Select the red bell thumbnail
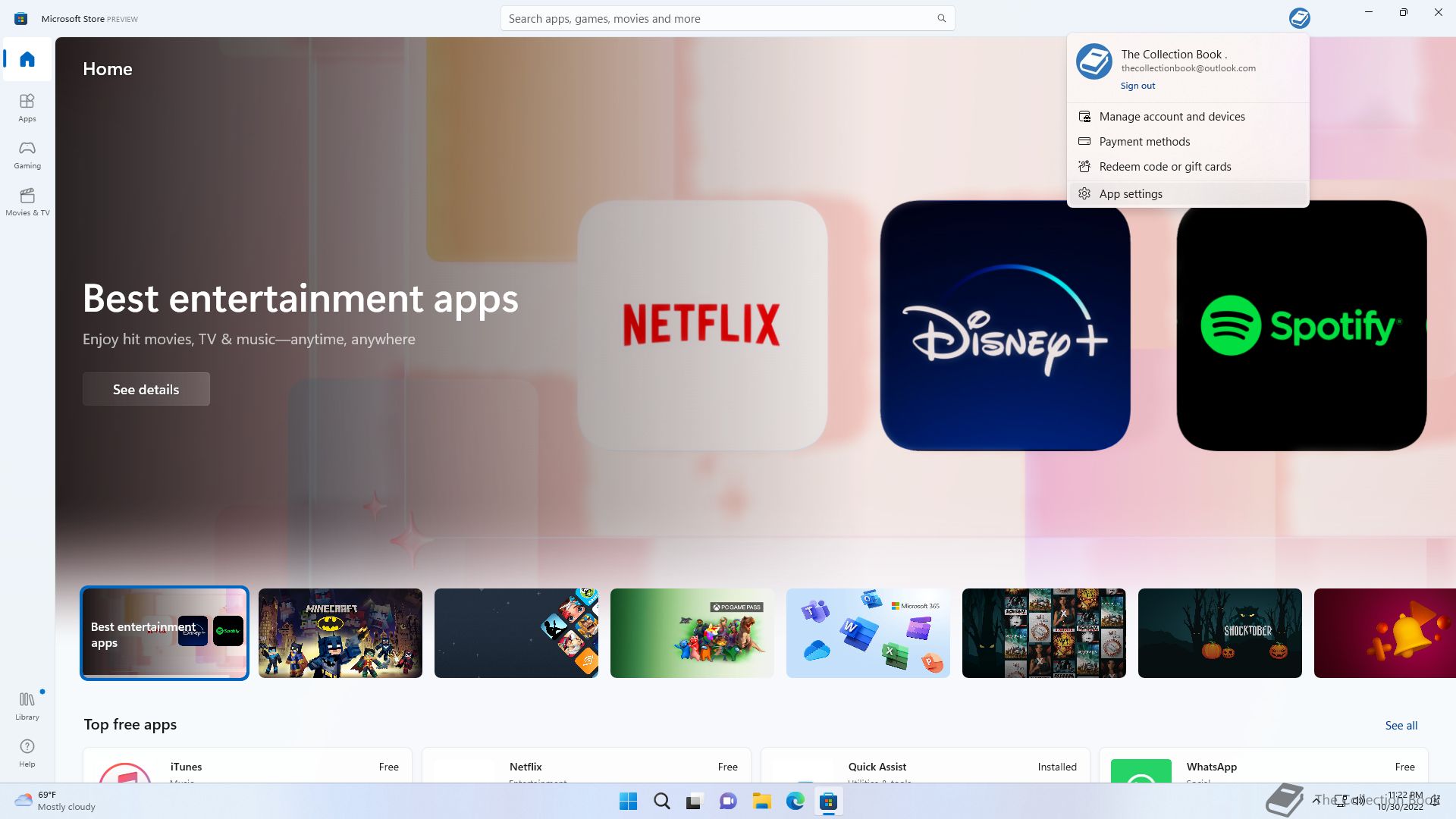Image resolution: width=1456 pixels, height=819 pixels. (1385, 633)
